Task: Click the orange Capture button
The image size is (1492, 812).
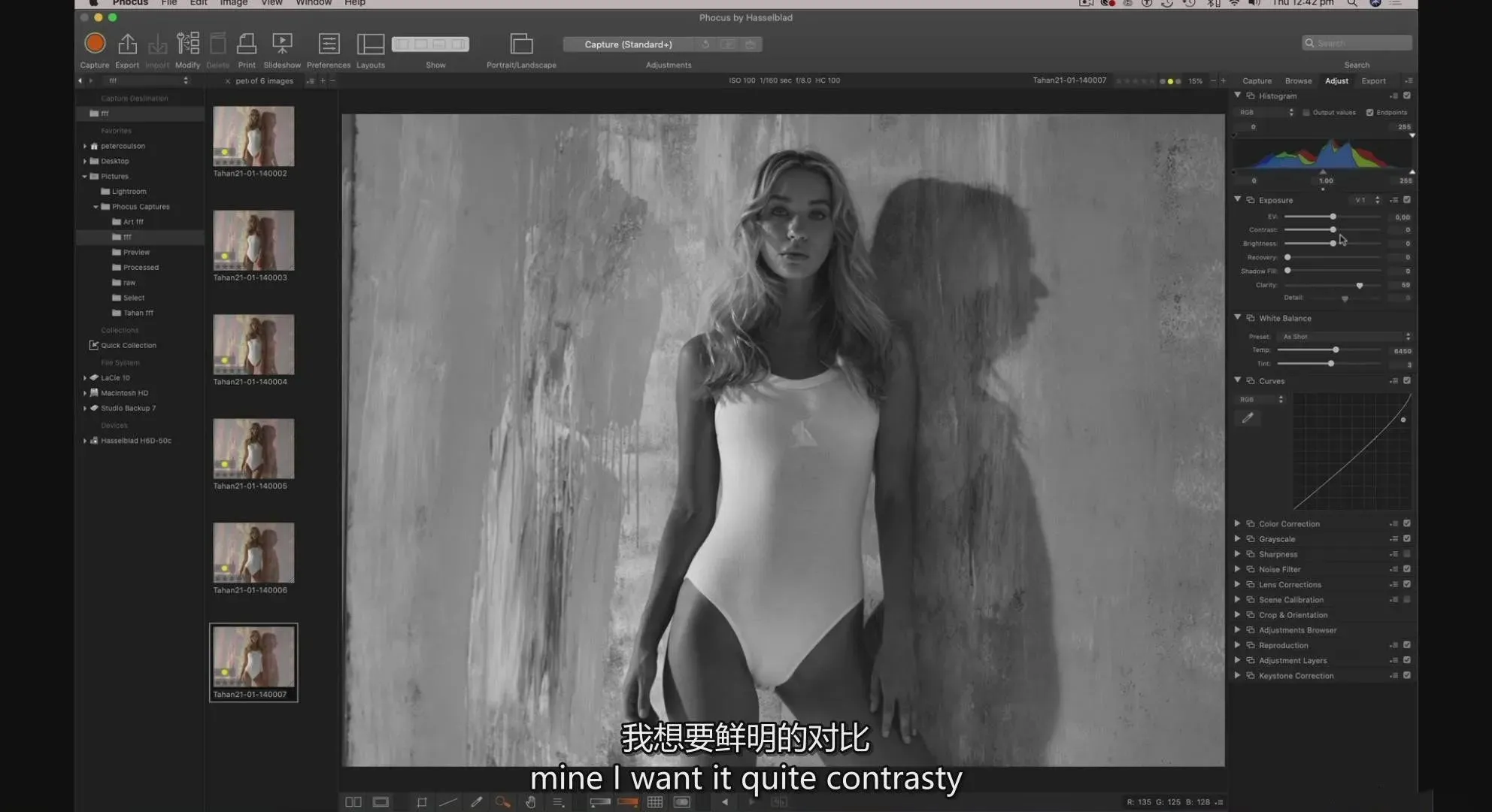Action: click(95, 44)
